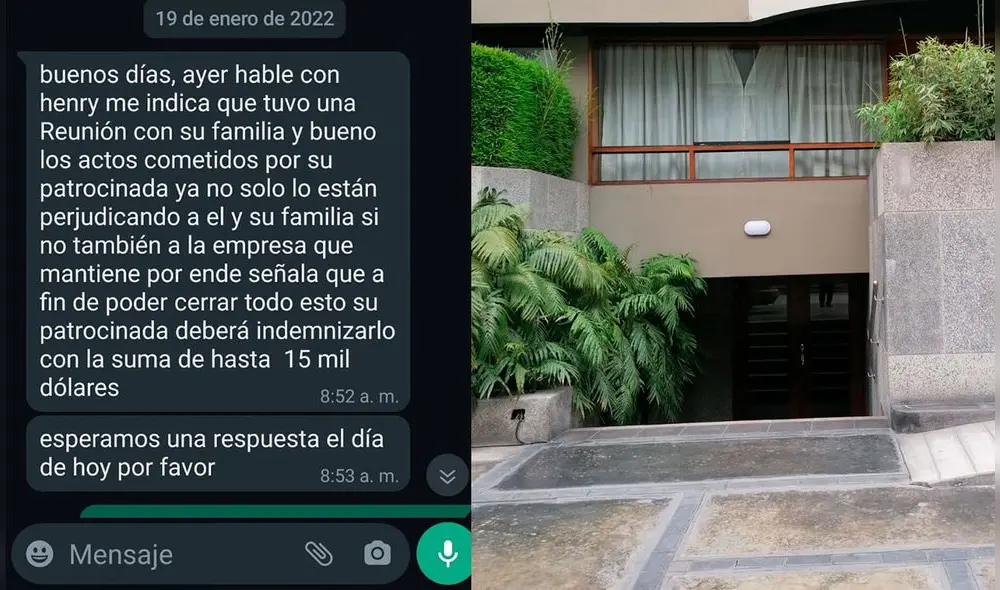This screenshot has width=1000, height=590.
Task: Tap the green microphone voice button
Action: tap(445, 554)
